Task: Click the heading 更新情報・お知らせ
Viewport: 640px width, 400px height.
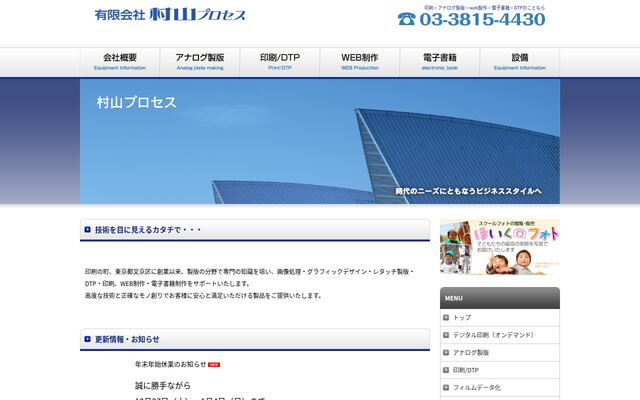Action: 127,339
